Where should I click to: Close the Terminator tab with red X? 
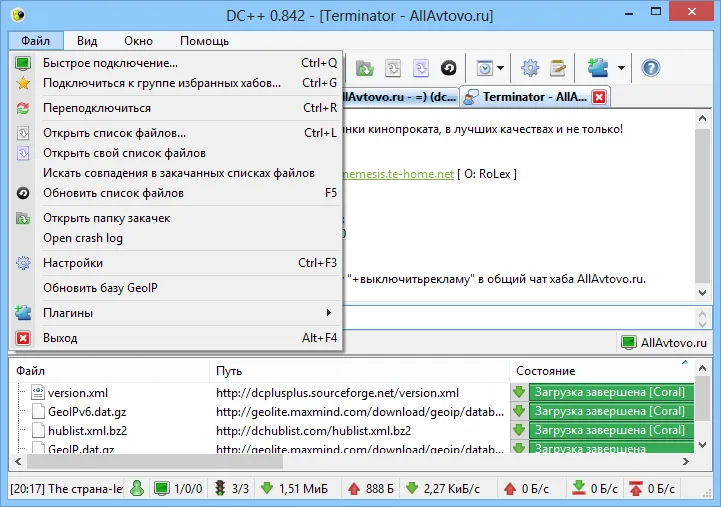pos(599,97)
